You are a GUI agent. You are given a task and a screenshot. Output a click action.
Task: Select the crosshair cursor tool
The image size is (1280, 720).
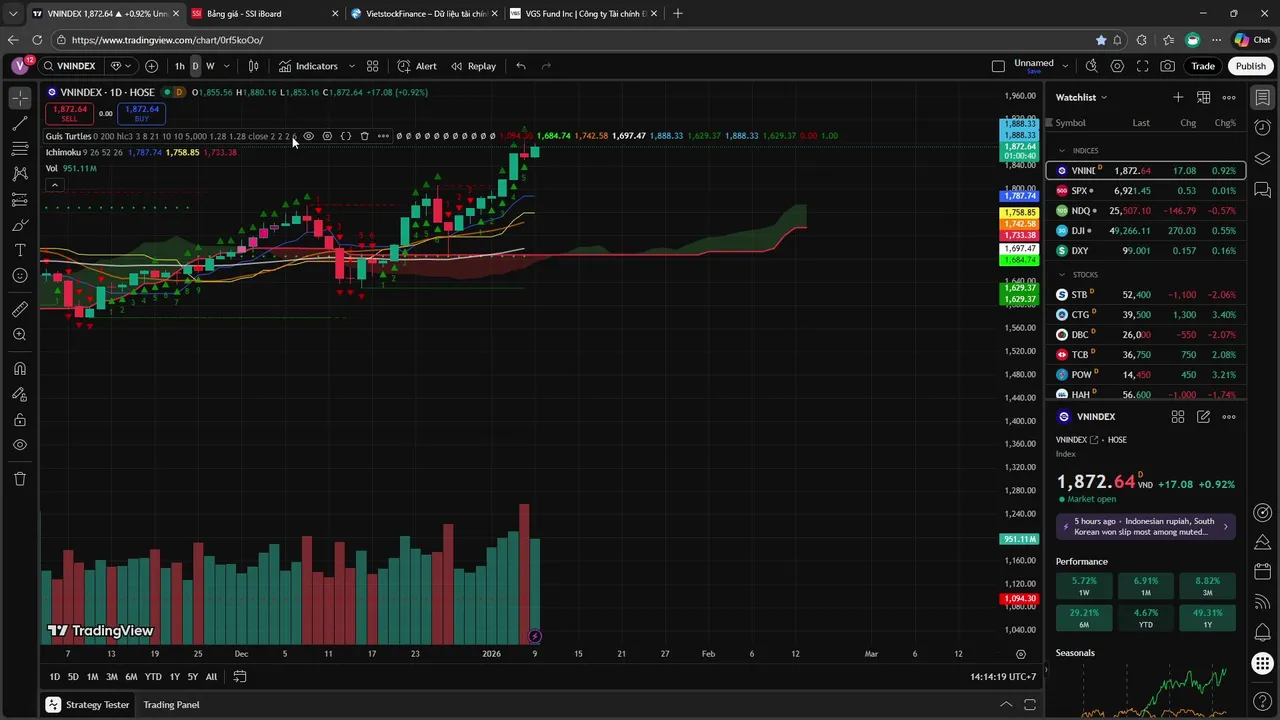pyautogui.click(x=20, y=98)
